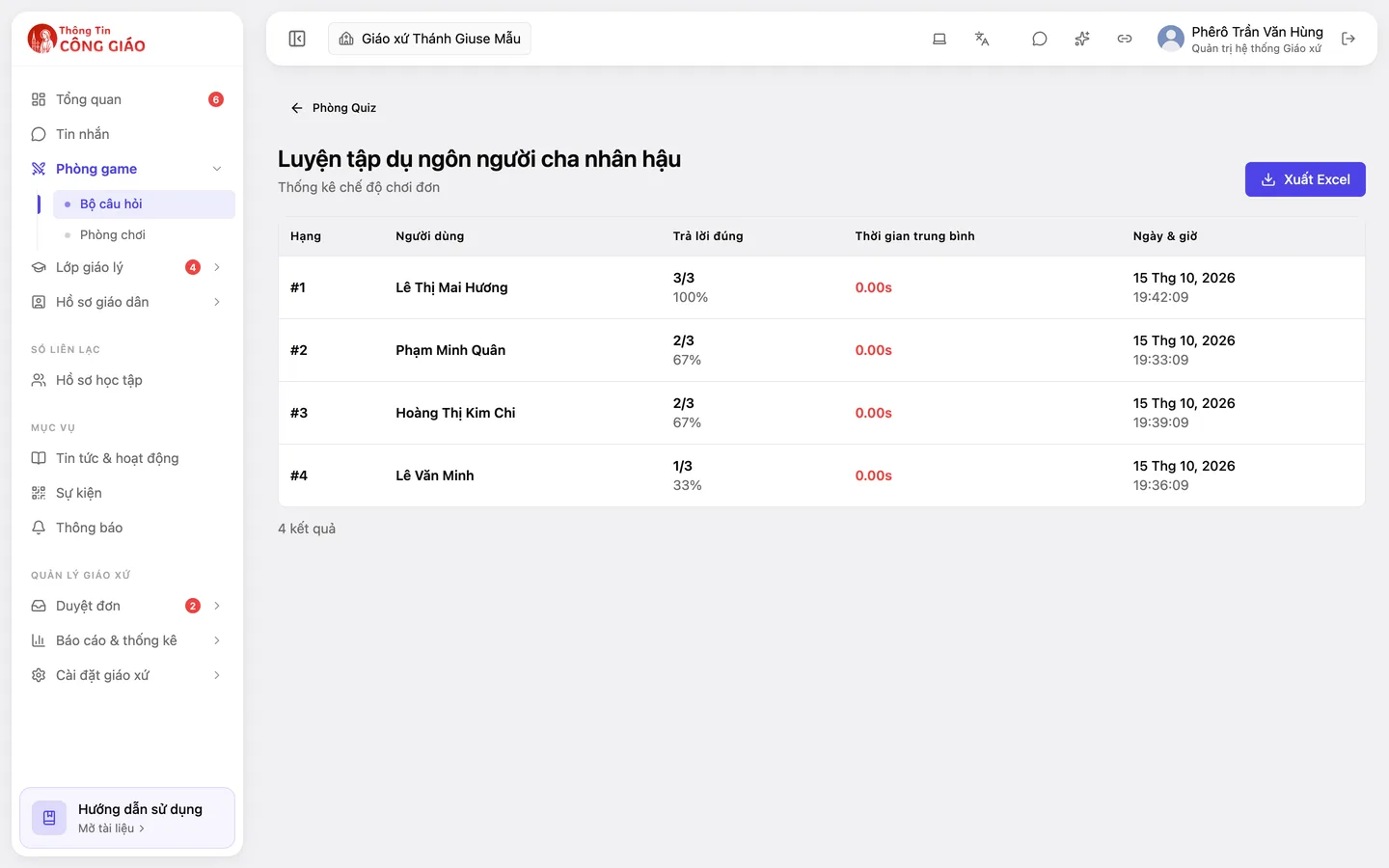Viewport: 1389px width, 868px height.
Task: Click the 4 kết quả text
Action: (x=307, y=529)
